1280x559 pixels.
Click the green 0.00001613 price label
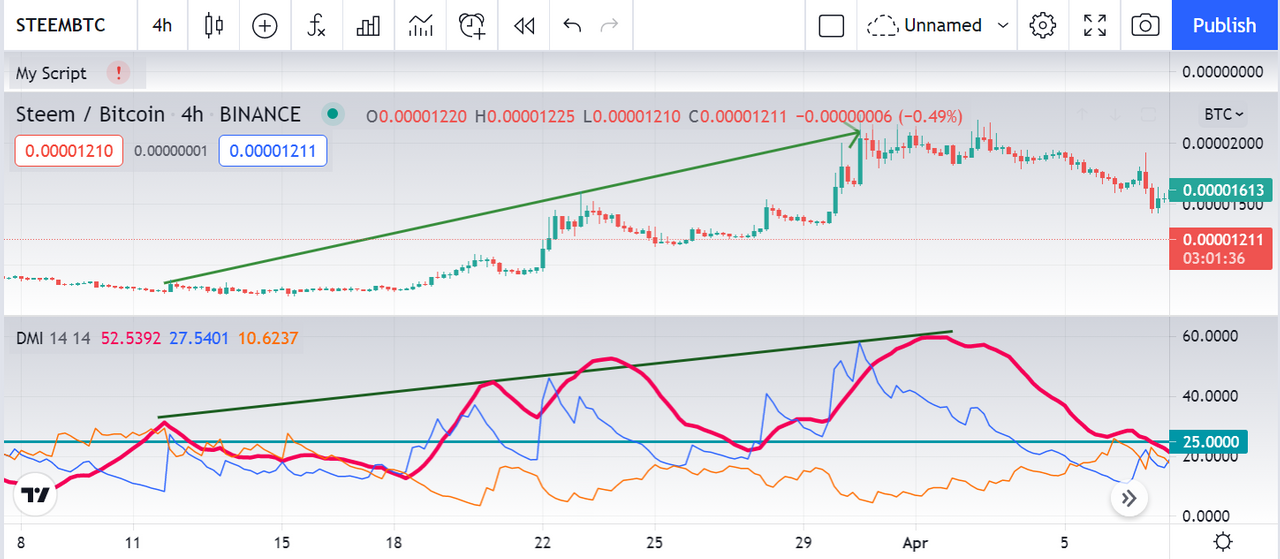(x=1223, y=190)
